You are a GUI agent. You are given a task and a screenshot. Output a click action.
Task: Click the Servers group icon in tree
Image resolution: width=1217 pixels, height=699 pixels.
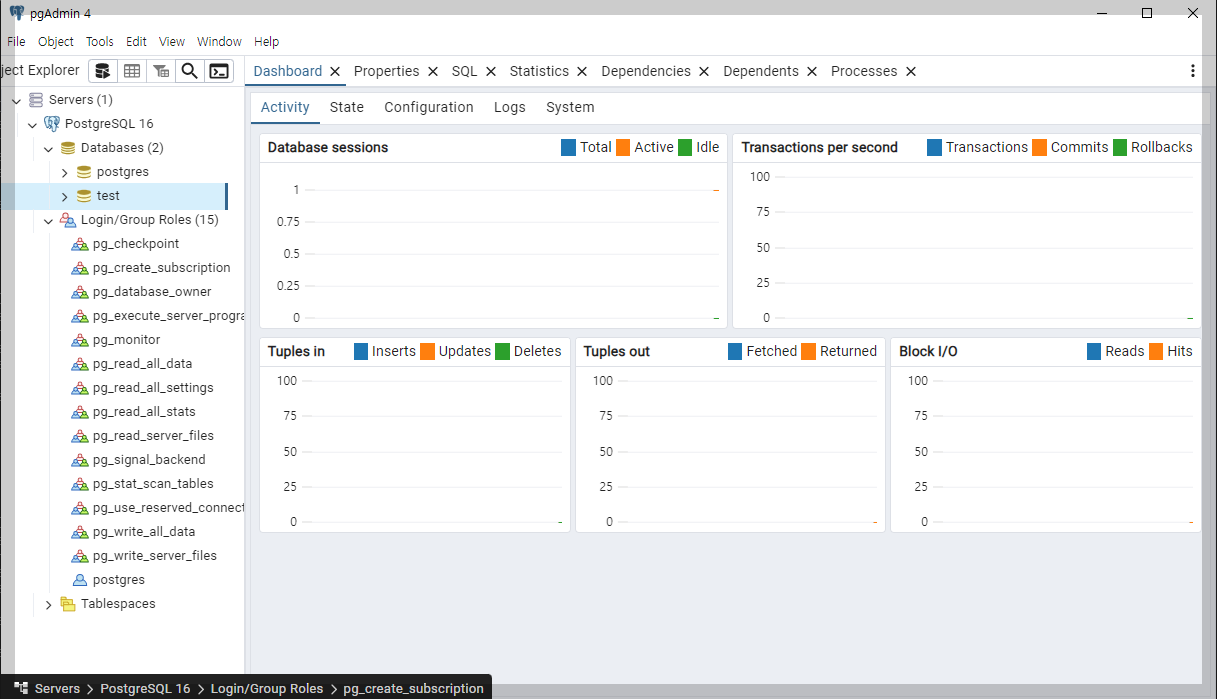pyautogui.click(x=36, y=100)
